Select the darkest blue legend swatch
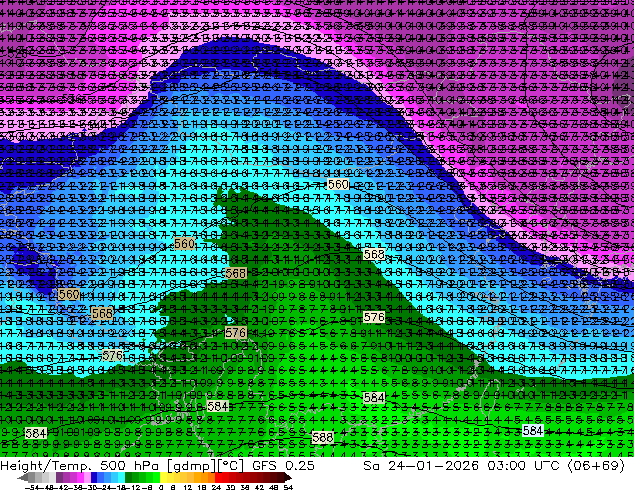 tap(94, 478)
